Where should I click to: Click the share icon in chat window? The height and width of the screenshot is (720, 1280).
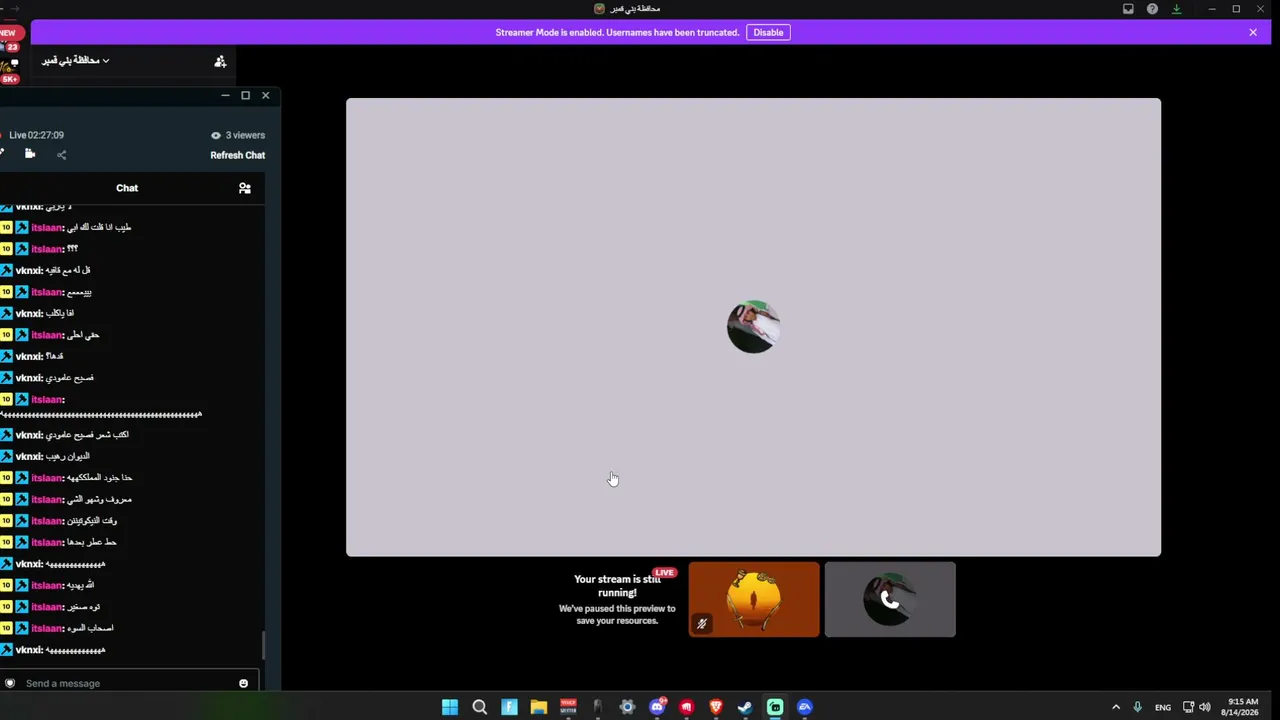(x=61, y=155)
